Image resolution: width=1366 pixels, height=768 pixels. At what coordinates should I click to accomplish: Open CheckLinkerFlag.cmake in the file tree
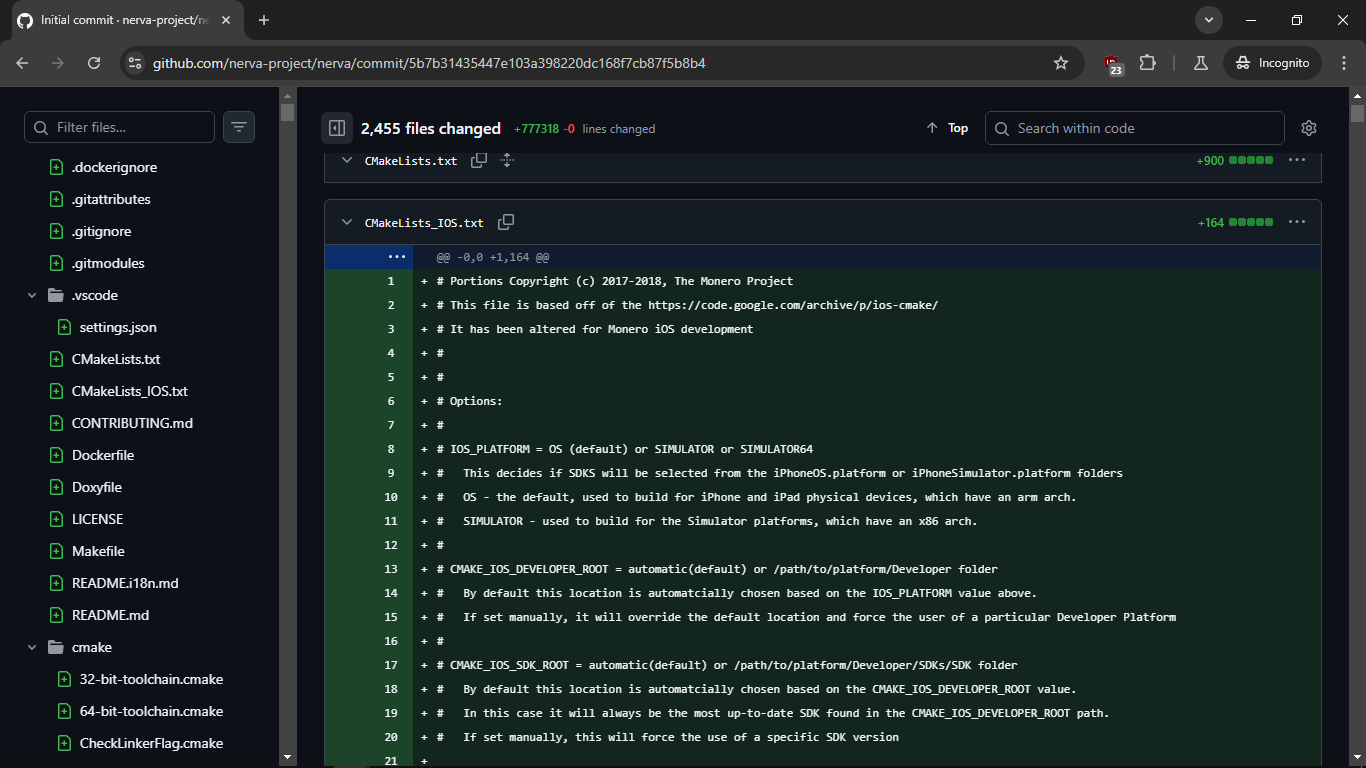click(x=151, y=743)
